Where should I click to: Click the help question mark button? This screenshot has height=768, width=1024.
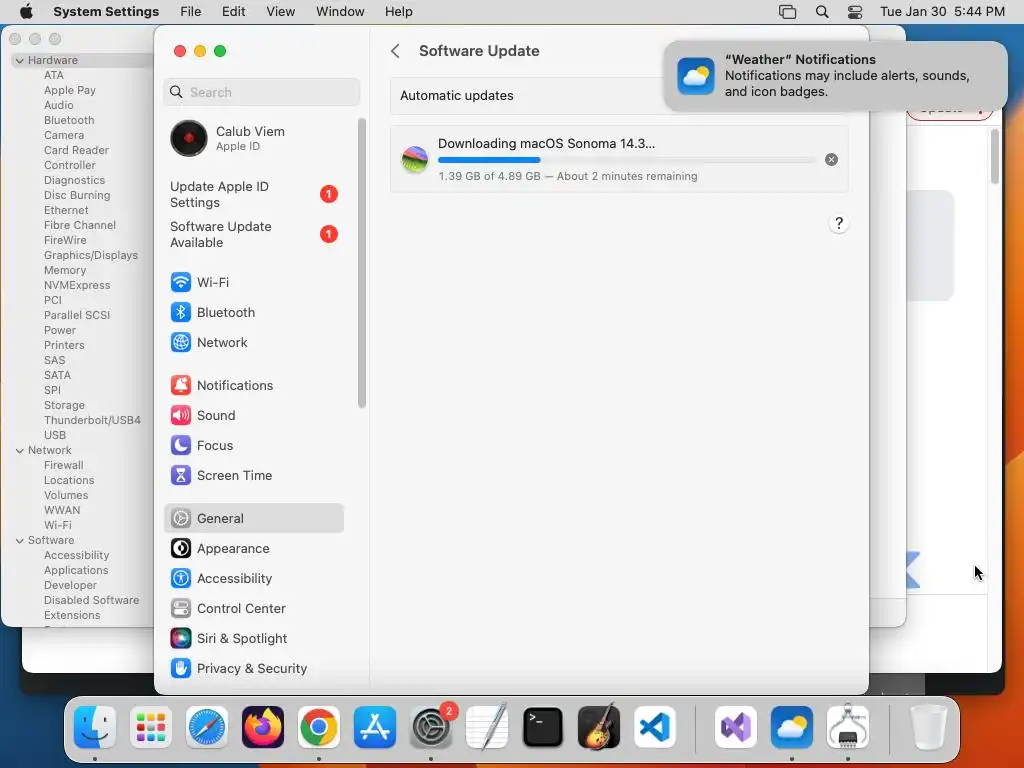[839, 223]
